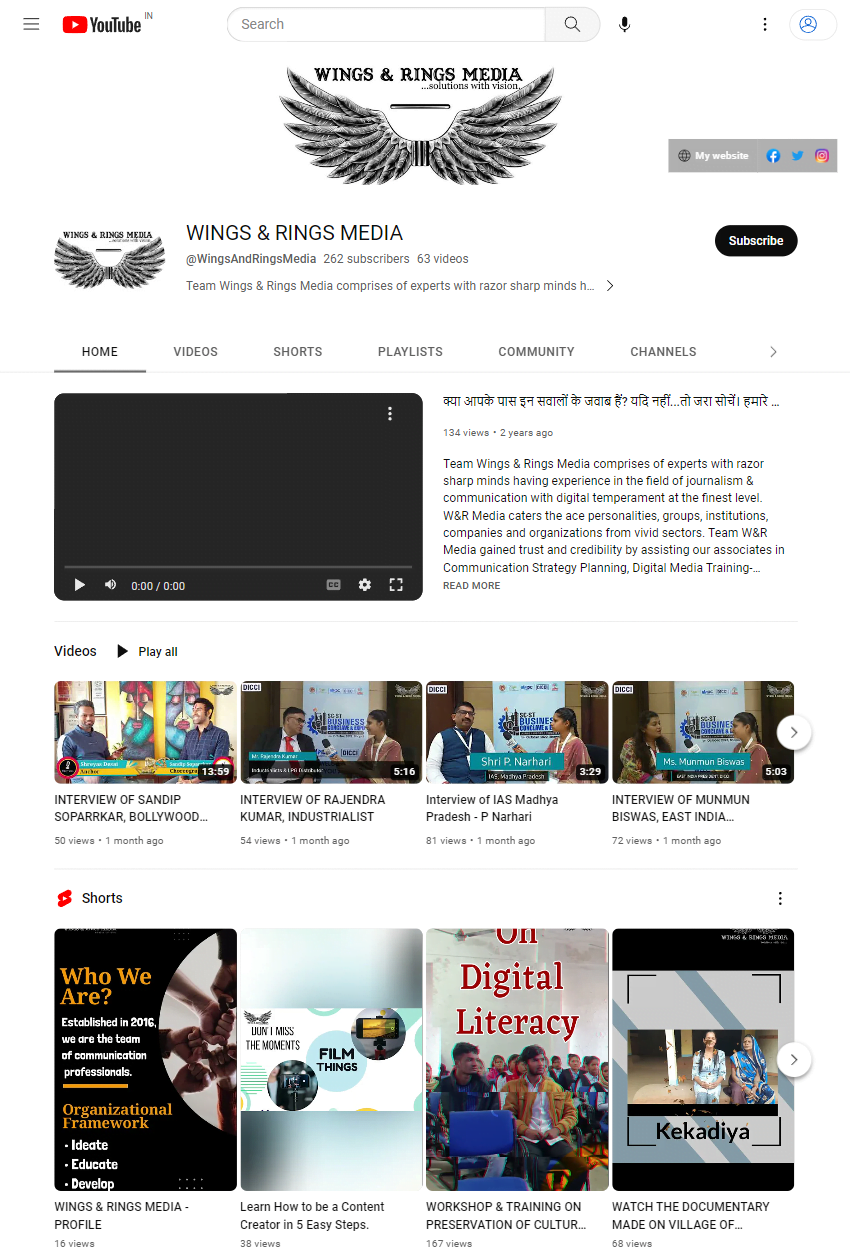This screenshot has height=1252, width=850.
Task: Open 'INTERVIEW OF MUNMUN BISWAS' title
Action: tap(681, 808)
